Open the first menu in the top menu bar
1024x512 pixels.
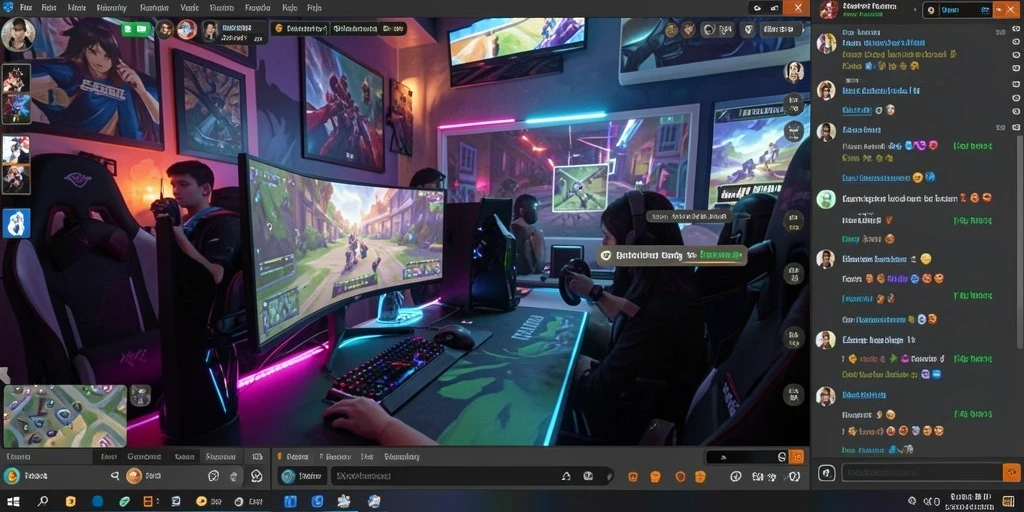(x=27, y=8)
